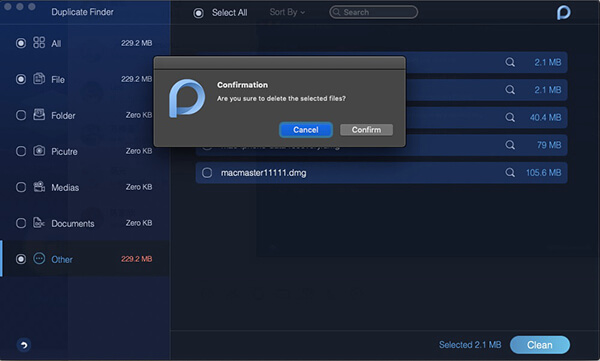This screenshot has width=600, height=361.
Task: Preview macmaster11111.dmg with magnifier icon
Action: 510,173
